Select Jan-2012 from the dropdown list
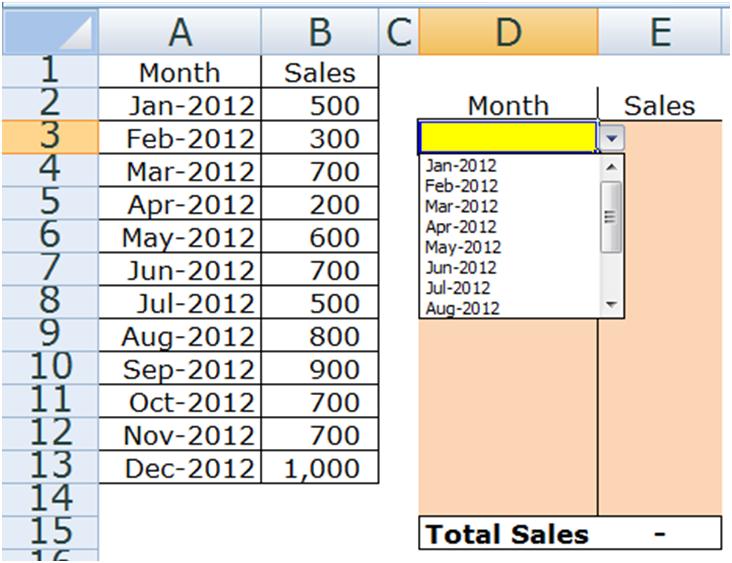The height and width of the screenshot is (563, 732). click(x=461, y=166)
